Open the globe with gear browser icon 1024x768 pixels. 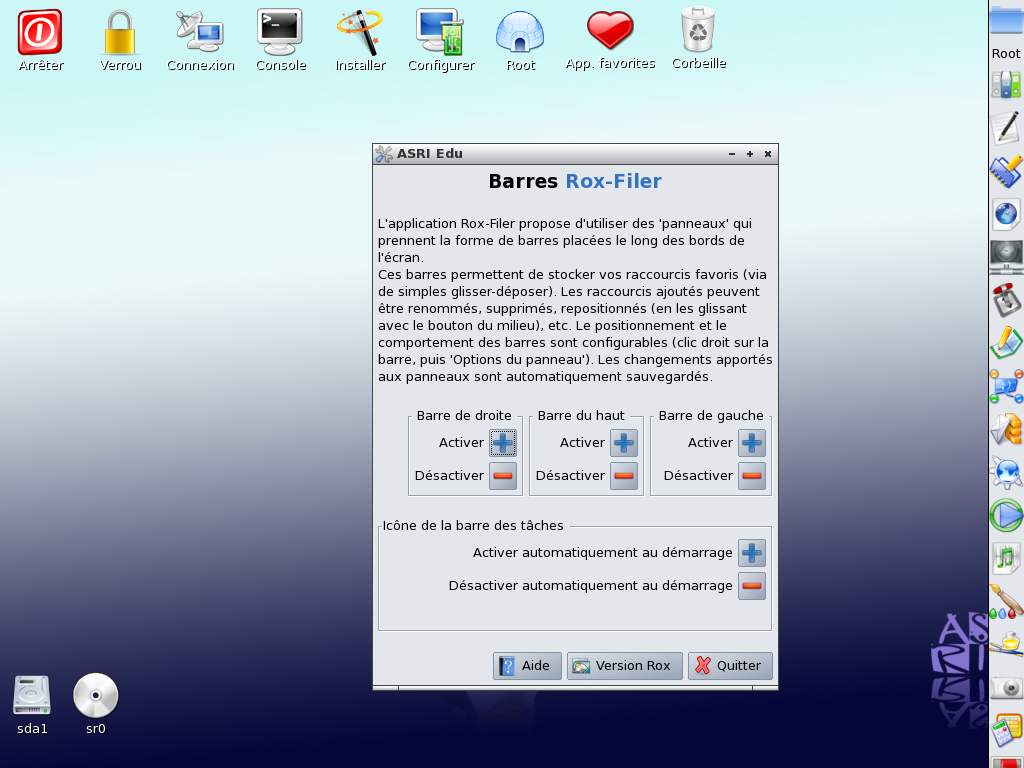click(1006, 472)
